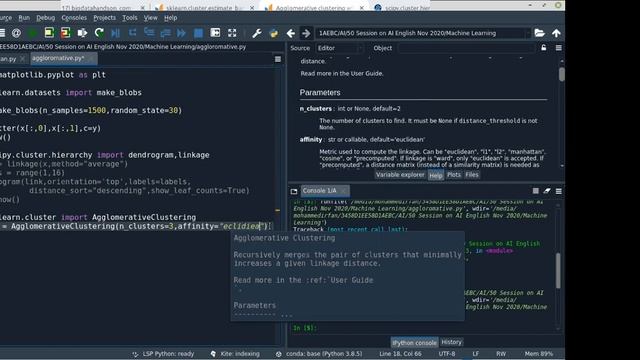Open the Debug menu
The height and width of the screenshot is (360, 640).
[x=45, y=18]
